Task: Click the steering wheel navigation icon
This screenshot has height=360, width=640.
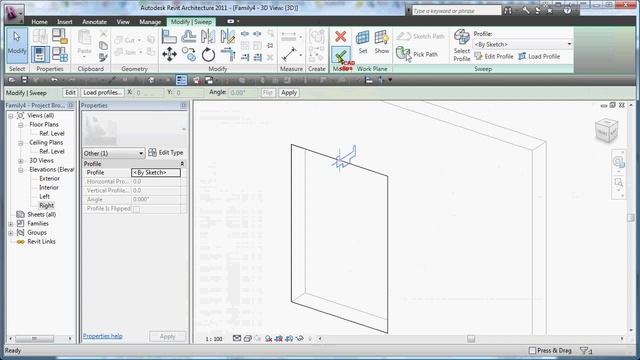Action: point(618,162)
